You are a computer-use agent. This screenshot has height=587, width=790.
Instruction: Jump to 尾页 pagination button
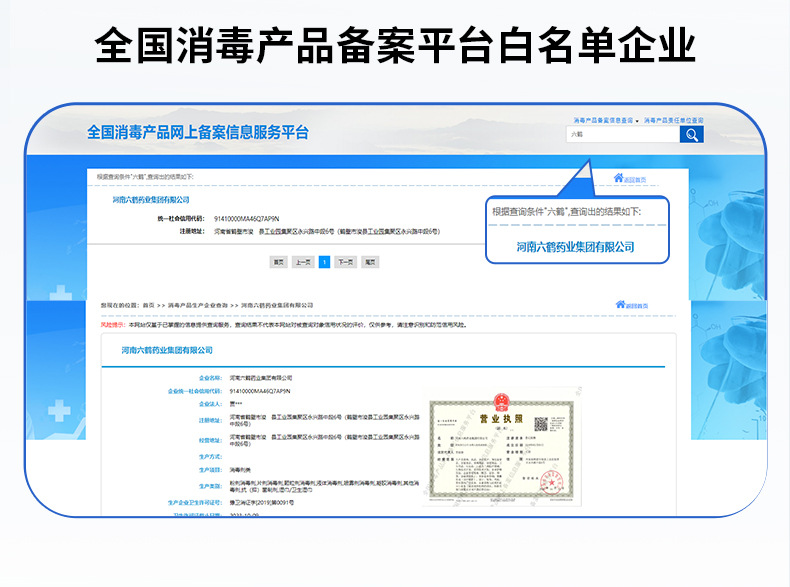pyautogui.click(x=370, y=262)
